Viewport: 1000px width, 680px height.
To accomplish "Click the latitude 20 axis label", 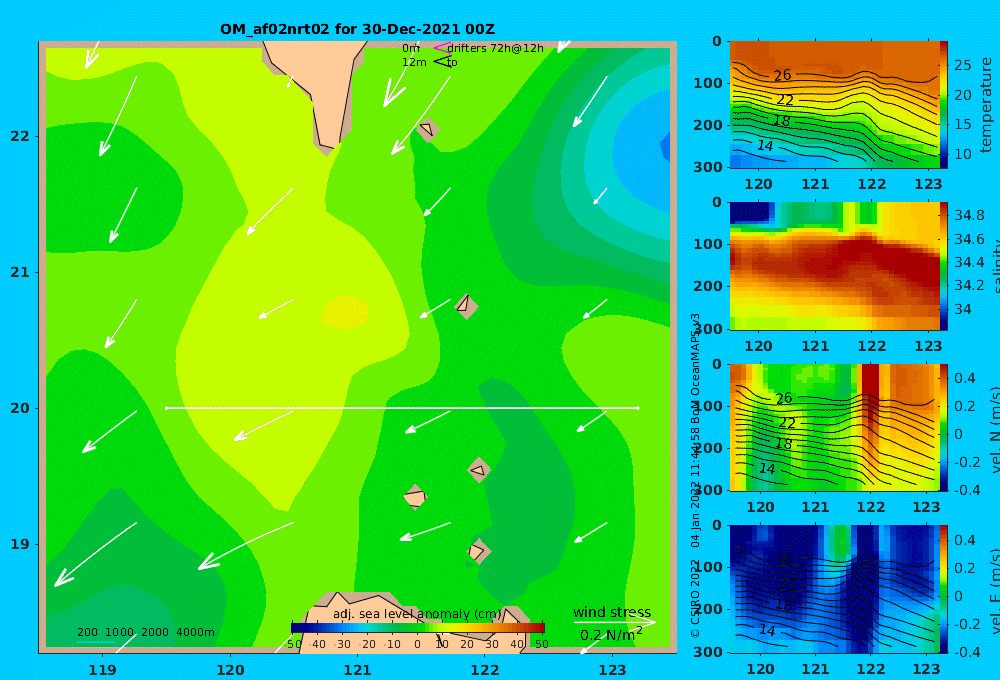I will point(20,408).
